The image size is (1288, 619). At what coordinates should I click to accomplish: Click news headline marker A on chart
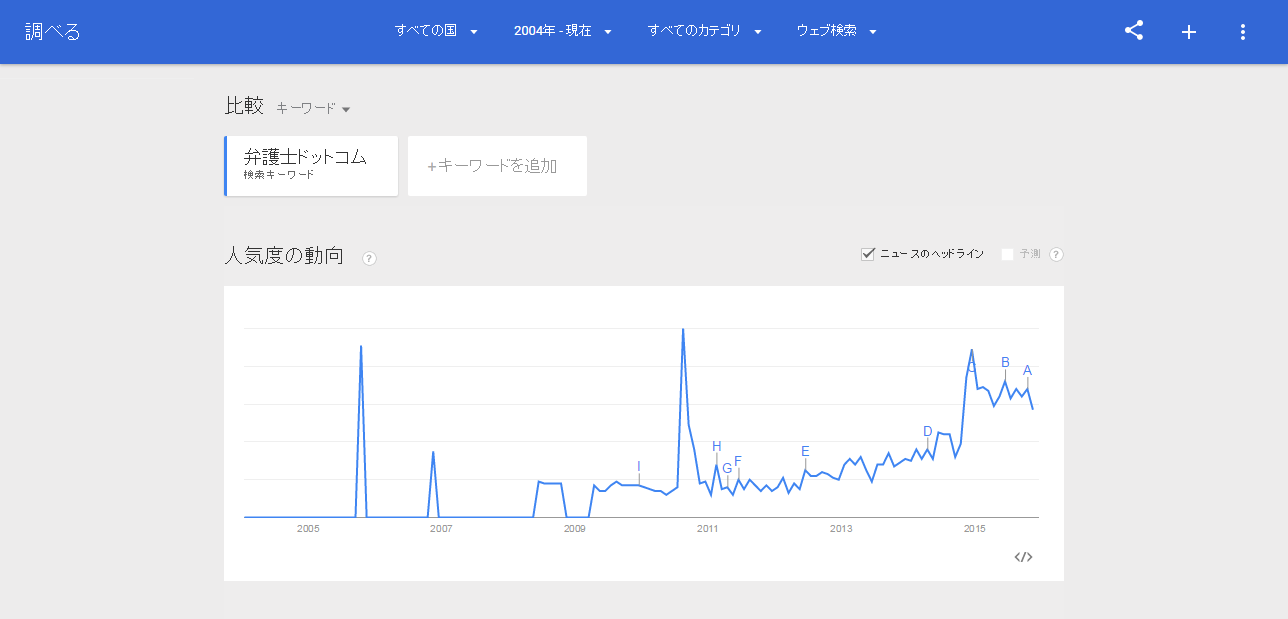[1027, 371]
